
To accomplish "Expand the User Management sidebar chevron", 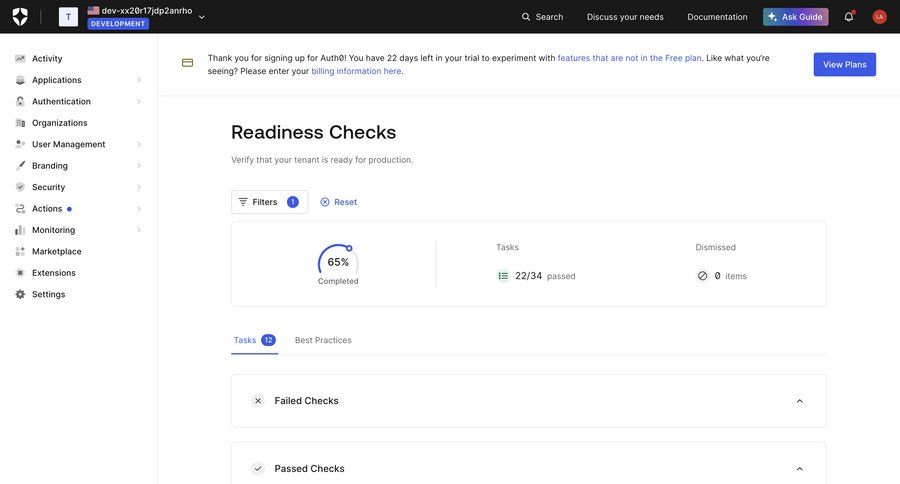I will point(139,144).
